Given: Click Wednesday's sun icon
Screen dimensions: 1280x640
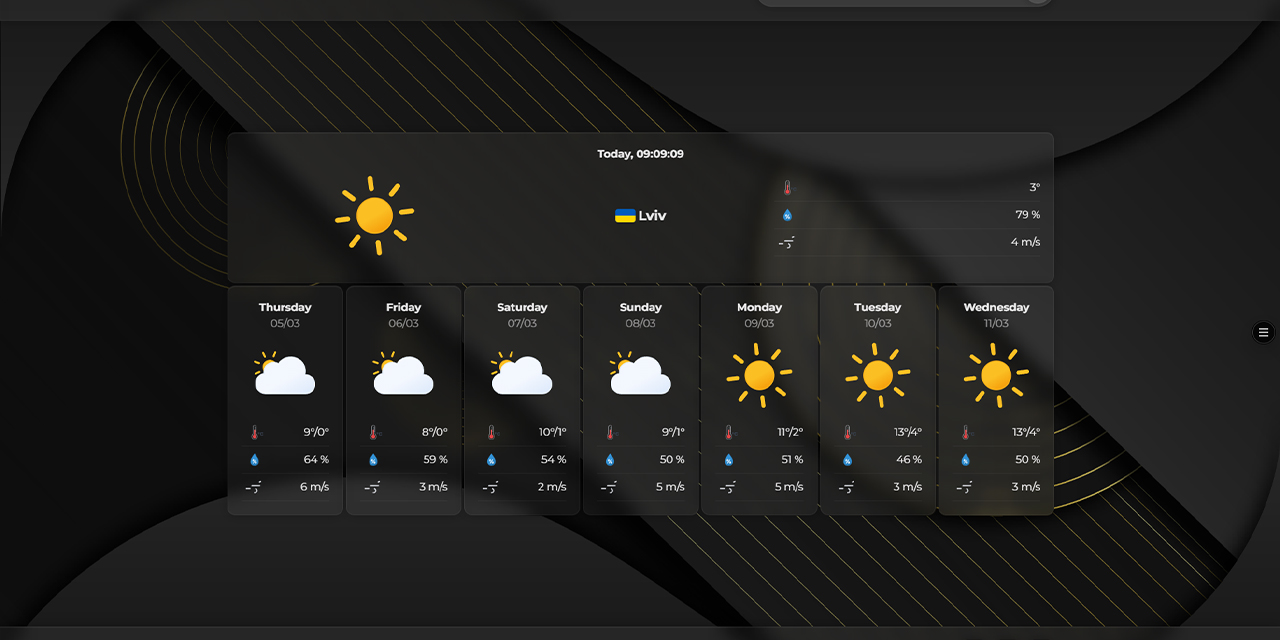Looking at the screenshot, I should click(x=994, y=375).
